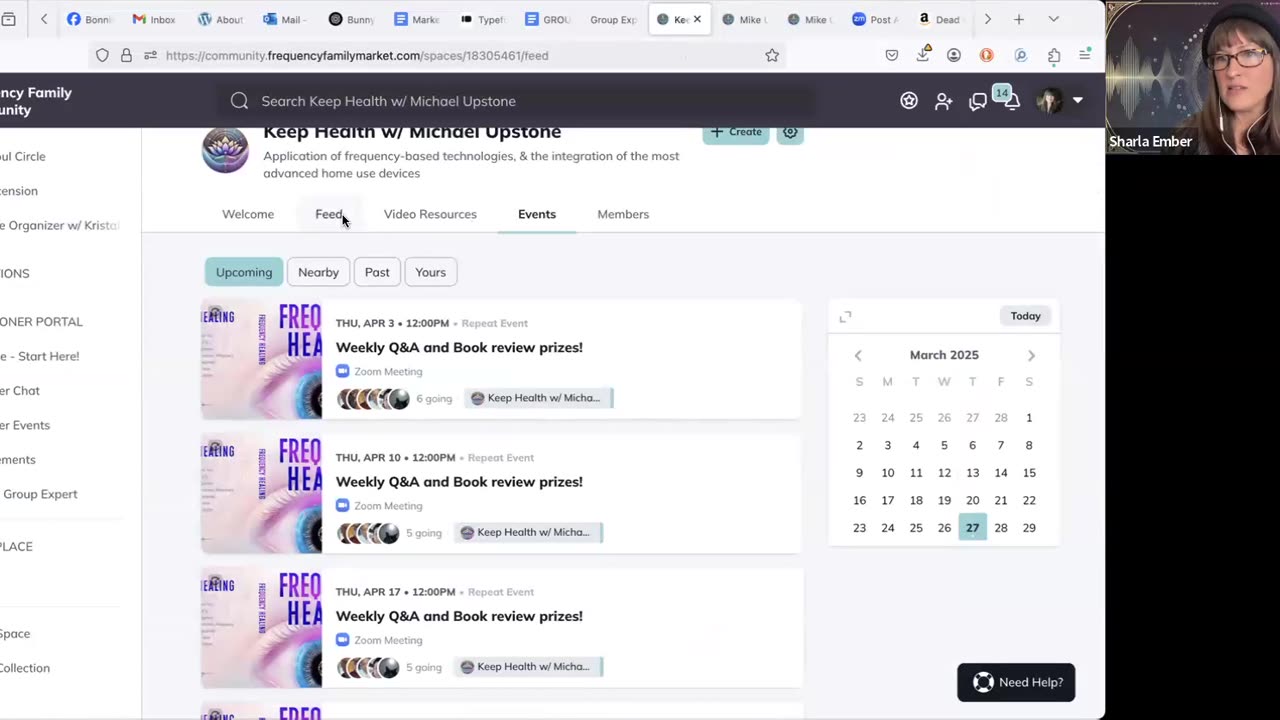Click the Keep Health tag on Apr 3 event
The image size is (1280, 720).
click(540, 398)
